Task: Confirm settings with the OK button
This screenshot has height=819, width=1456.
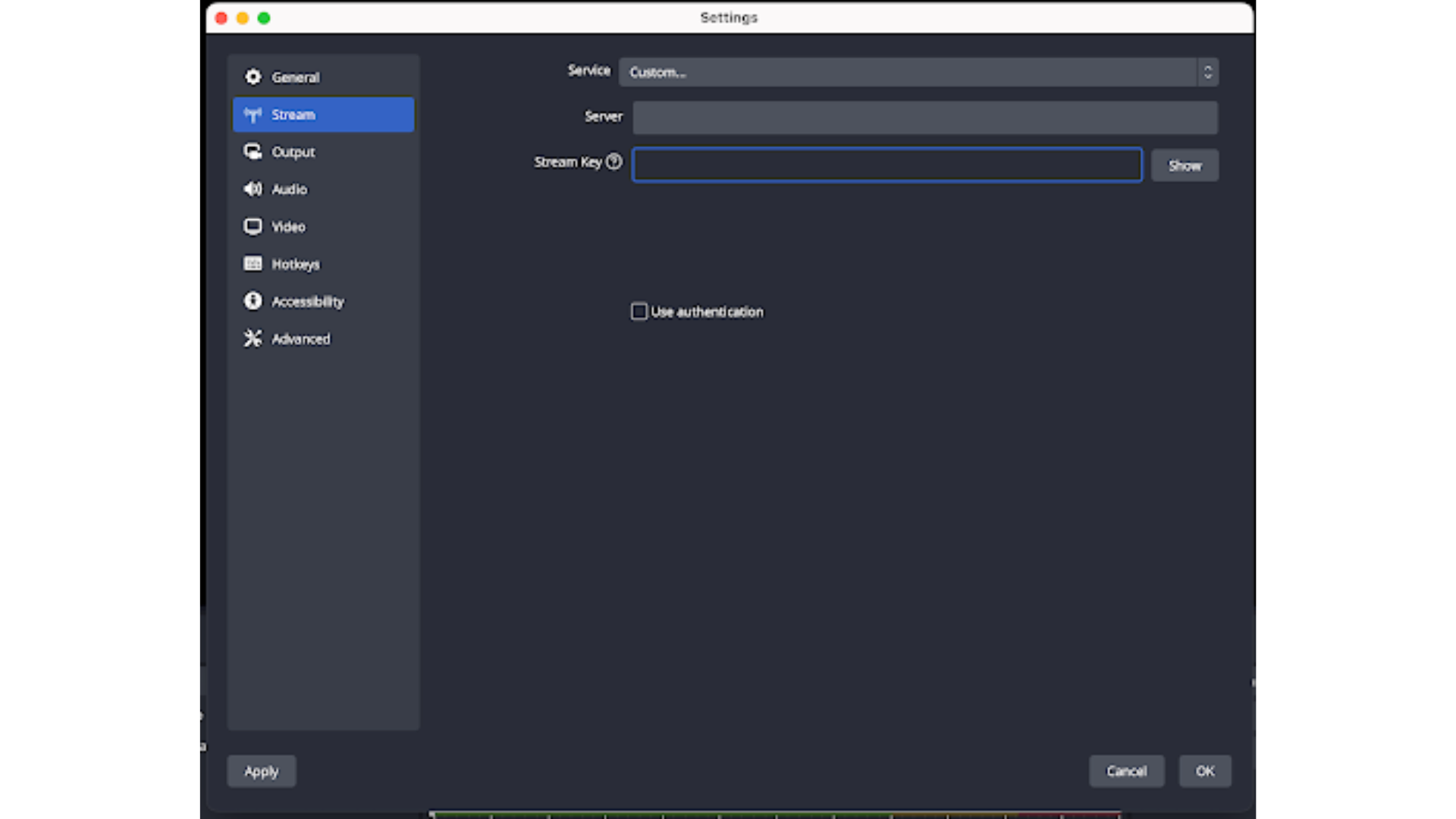Action: pos(1205,771)
